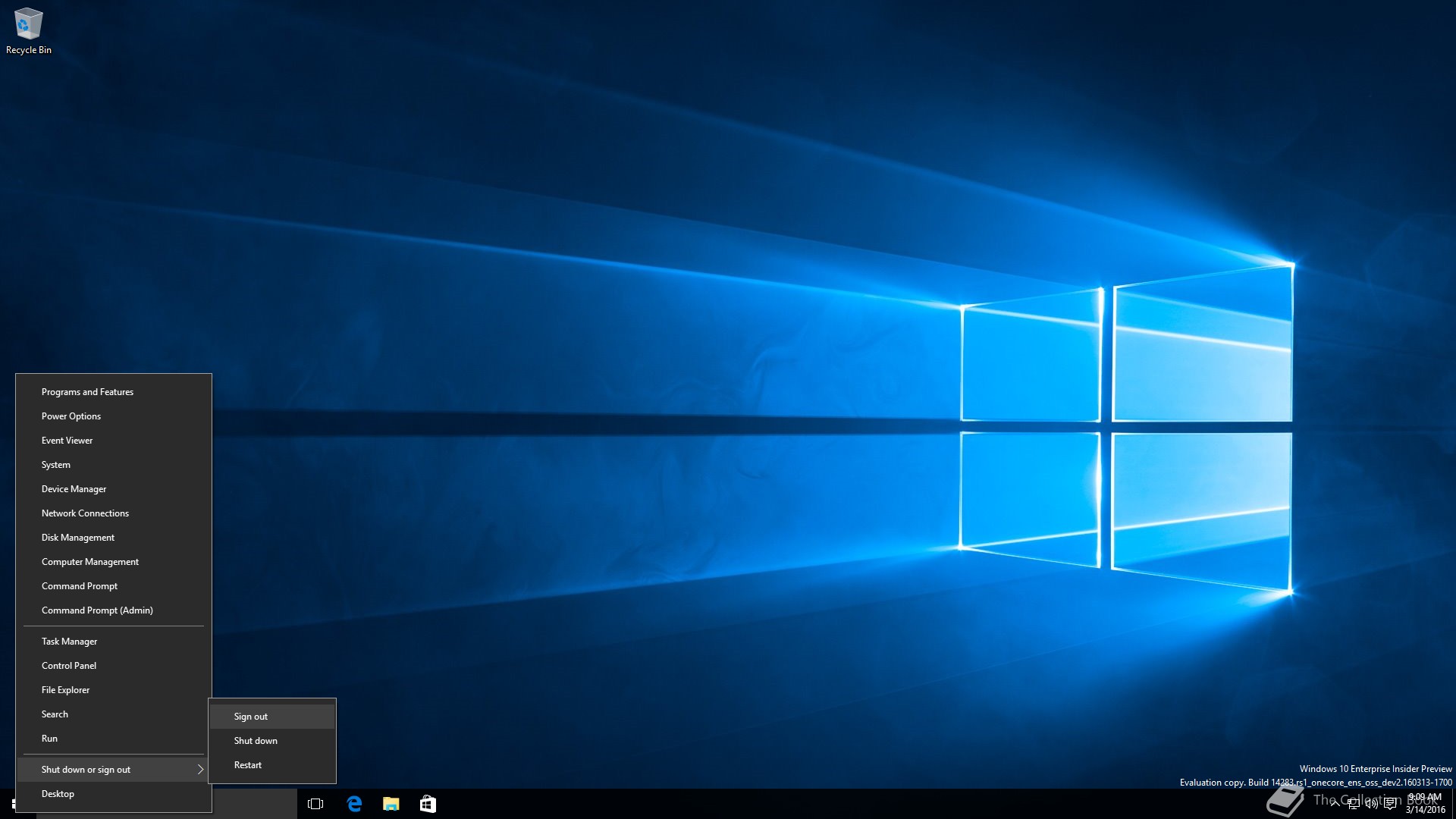The height and width of the screenshot is (819, 1456).
Task: Select the Search menu entry
Action: pyautogui.click(x=114, y=714)
